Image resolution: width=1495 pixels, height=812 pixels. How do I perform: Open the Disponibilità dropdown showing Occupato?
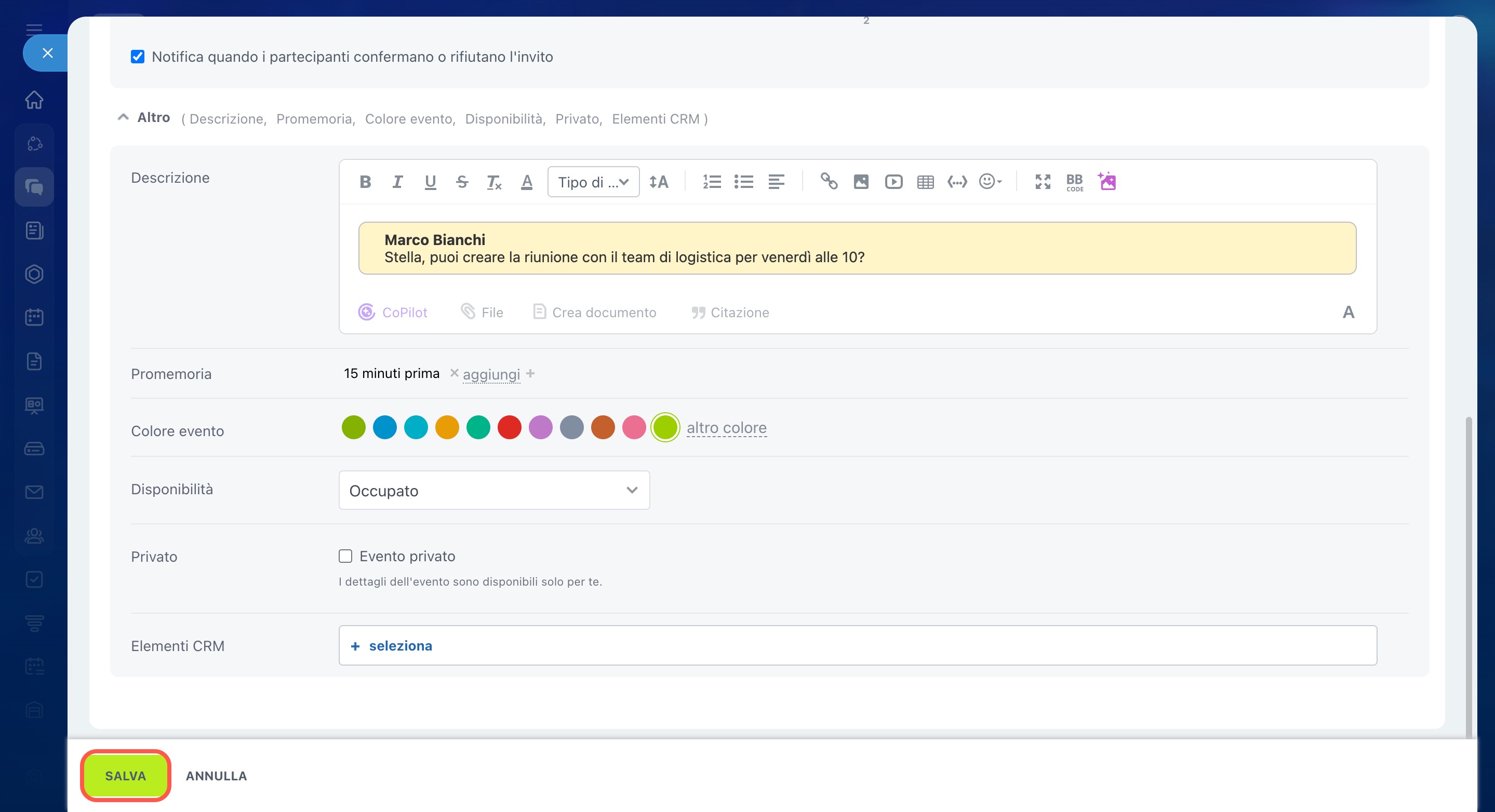[494, 491]
